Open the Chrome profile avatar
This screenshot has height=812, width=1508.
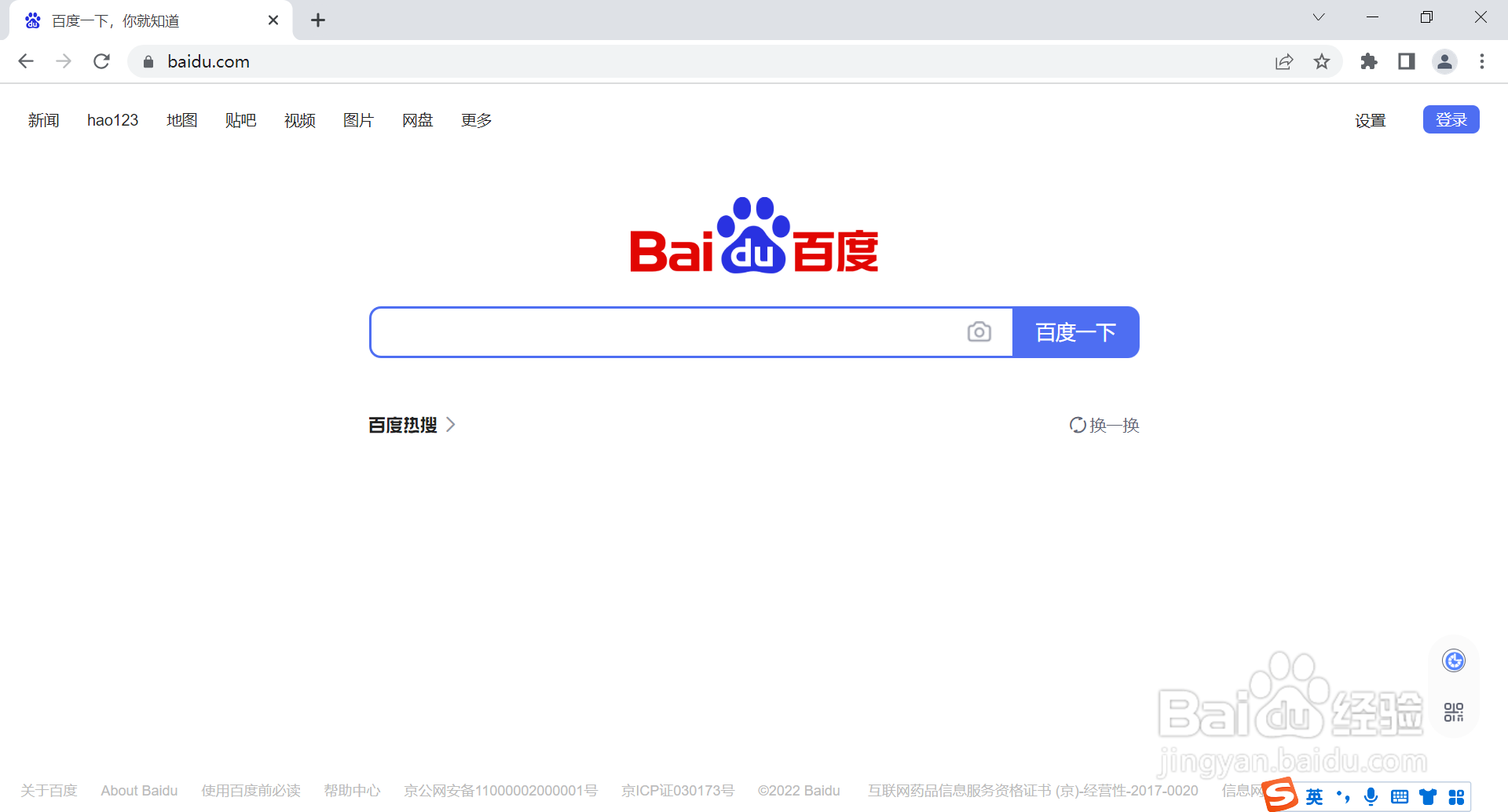1444,61
